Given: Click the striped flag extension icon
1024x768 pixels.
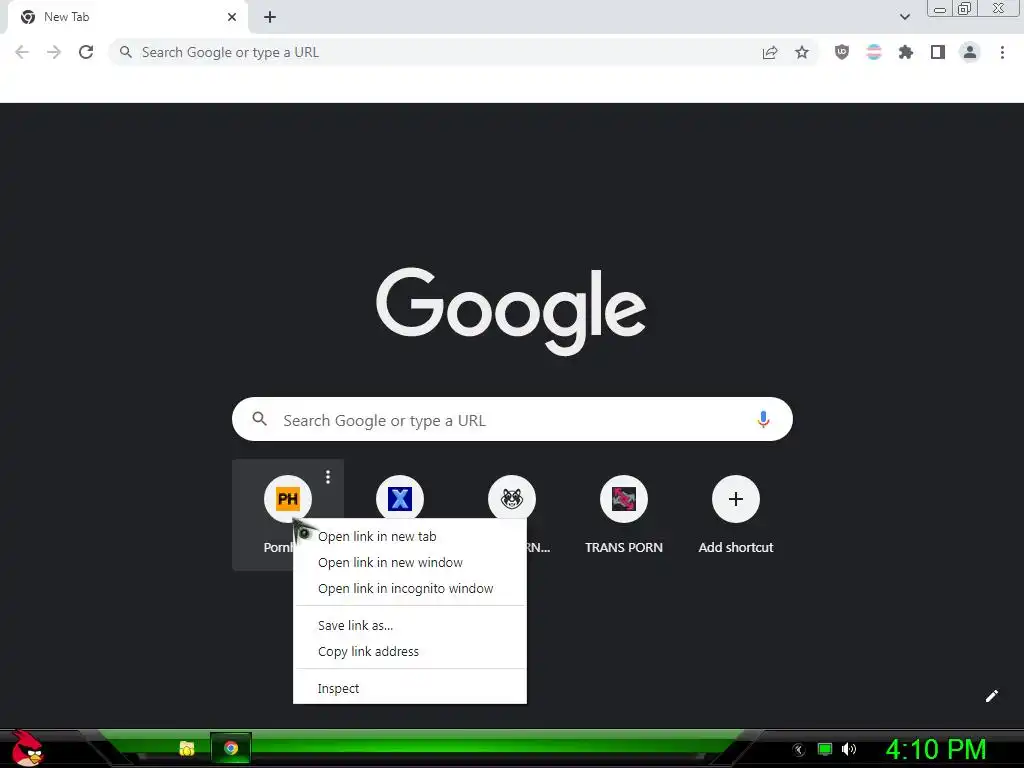Looking at the screenshot, I should [874, 52].
